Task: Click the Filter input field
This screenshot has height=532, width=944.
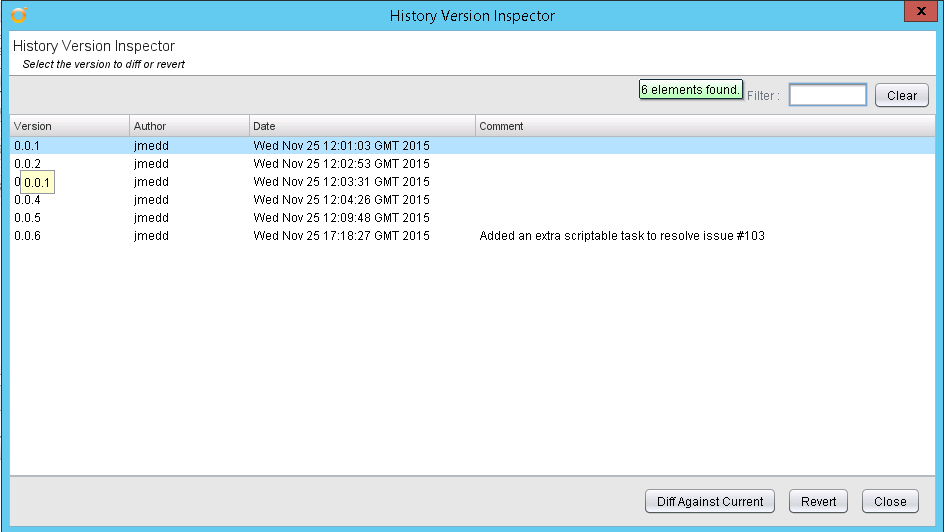Action: click(828, 95)
